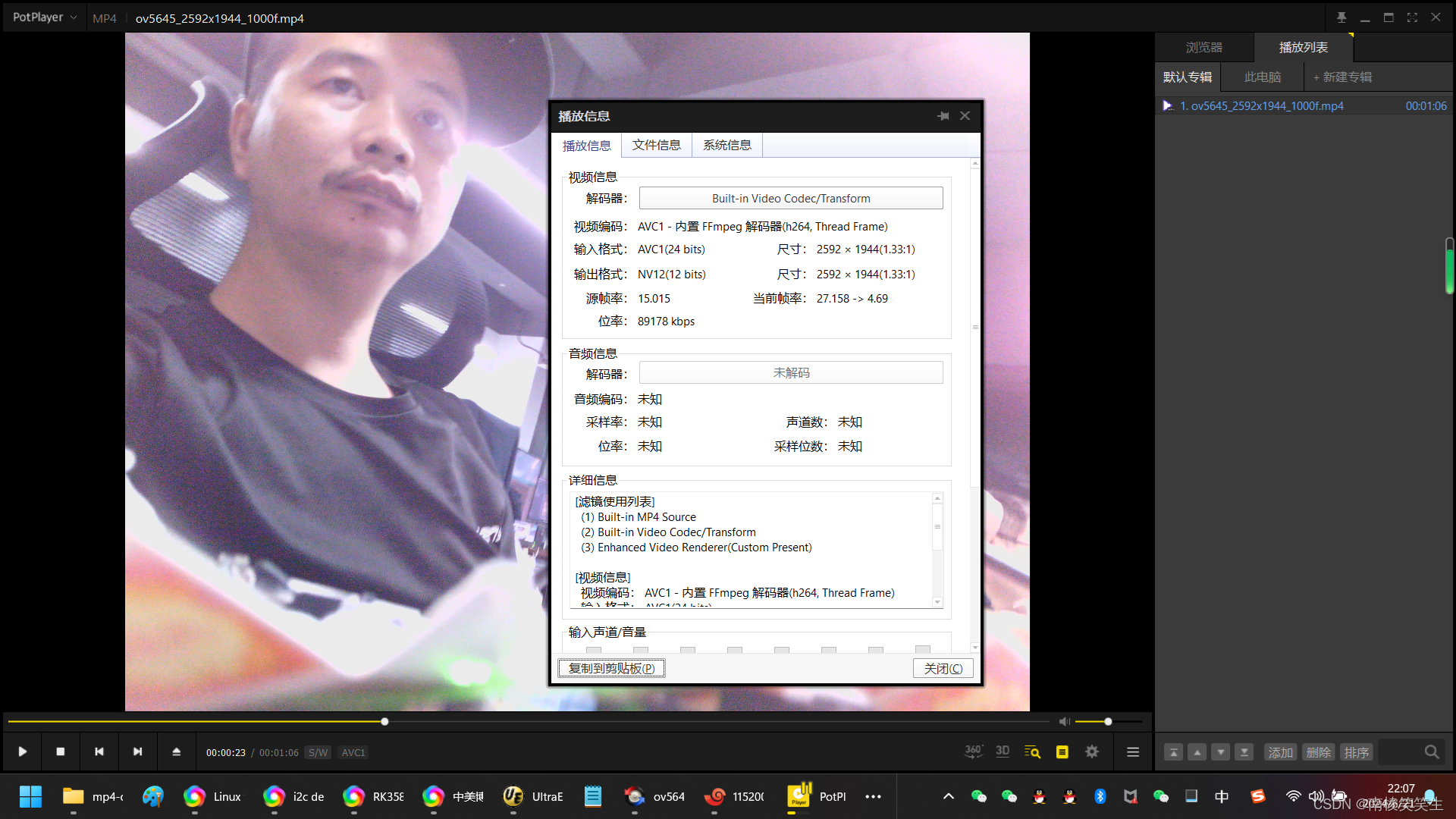
Task: Click the 删除 playlist button
Action: (x=1318, y=752)
